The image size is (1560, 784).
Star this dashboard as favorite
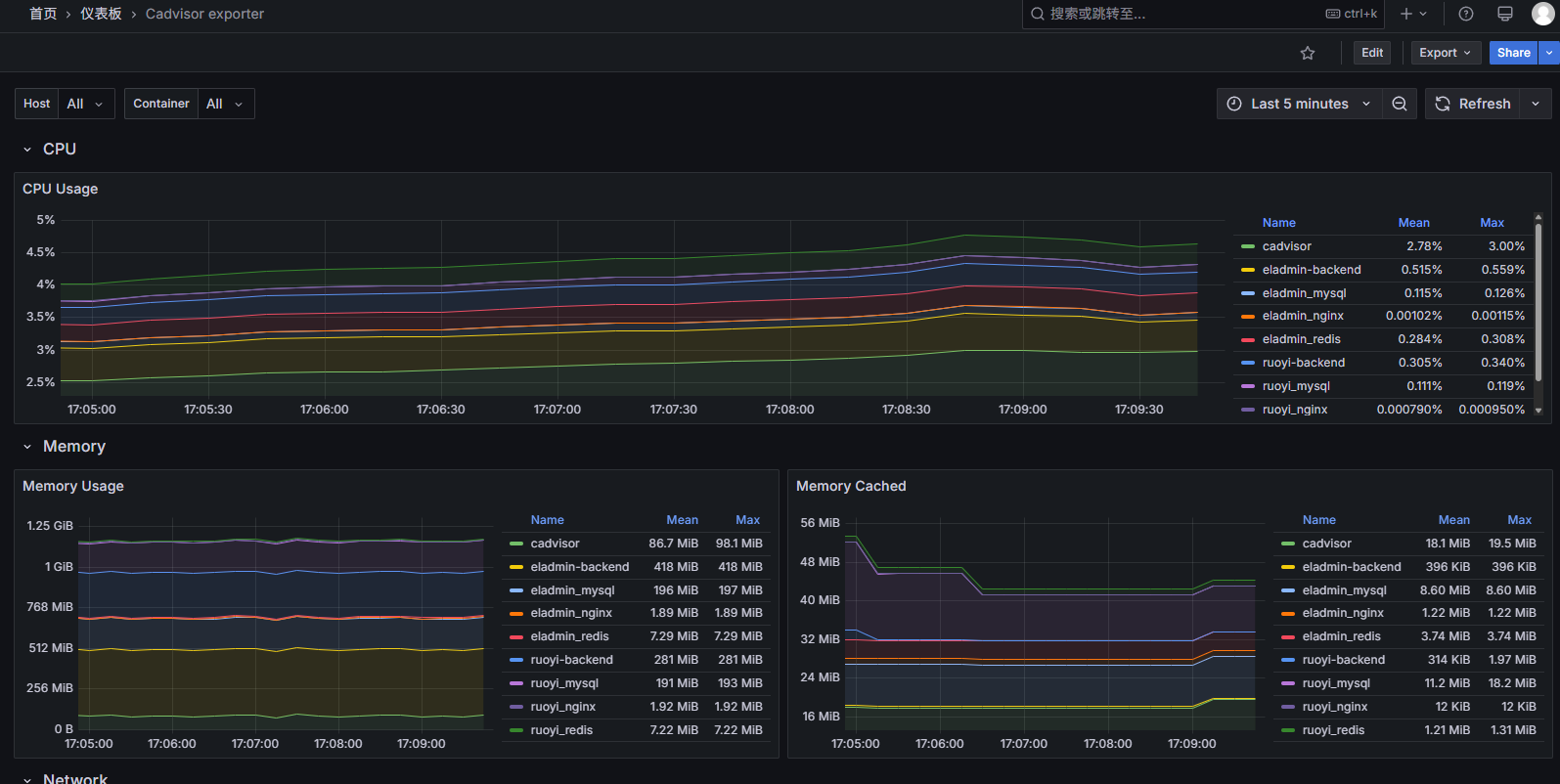click(1308, 53)
